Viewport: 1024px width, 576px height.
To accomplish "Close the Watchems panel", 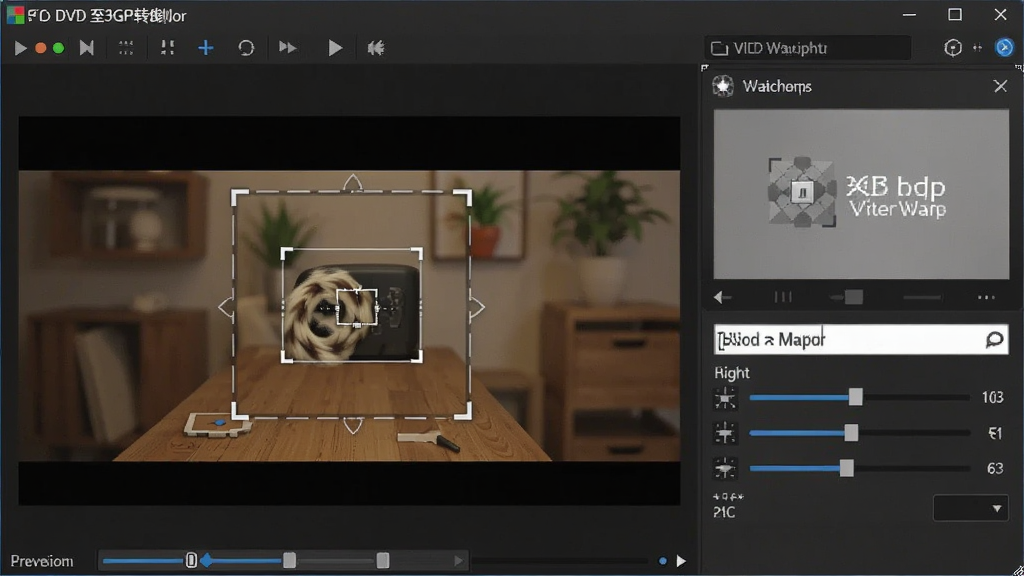I will pos(1000,86).
